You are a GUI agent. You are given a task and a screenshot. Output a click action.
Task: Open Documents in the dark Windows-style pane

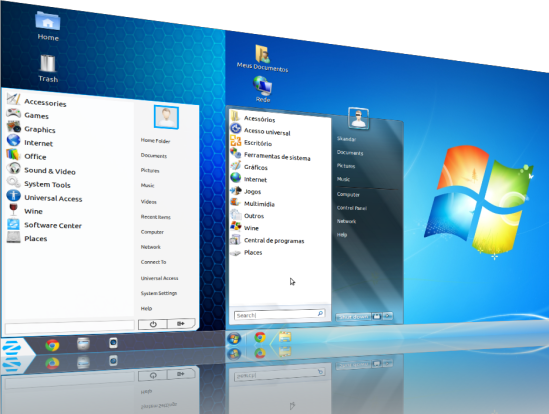(x=350, y=153)
